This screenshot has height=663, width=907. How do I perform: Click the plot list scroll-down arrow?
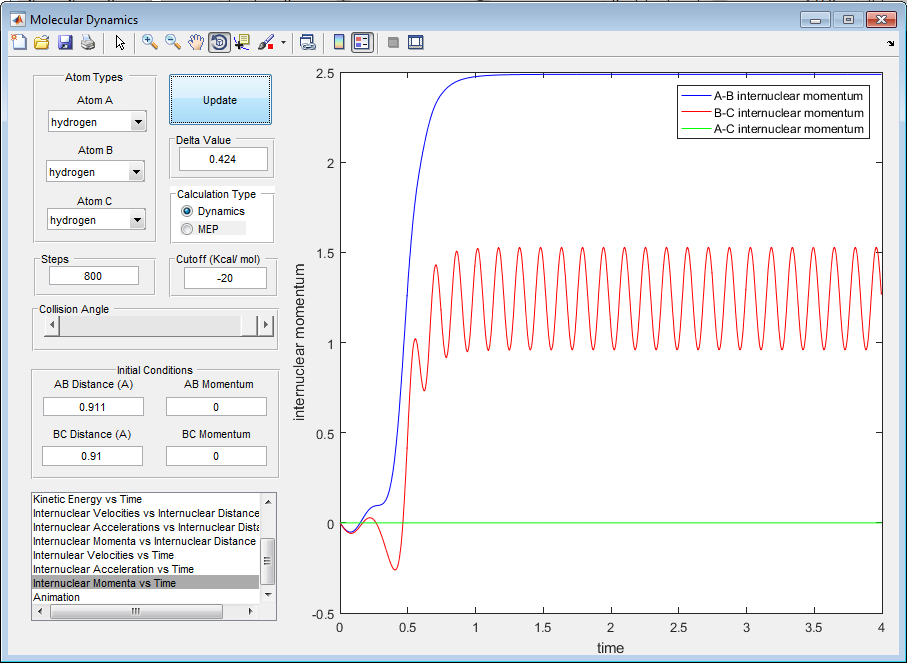click(x=268, y=594)
